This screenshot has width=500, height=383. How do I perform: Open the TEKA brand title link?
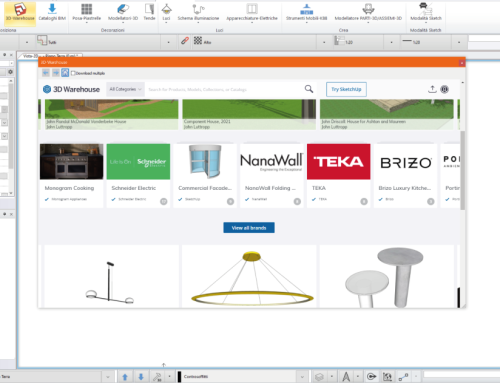(319, 188)
